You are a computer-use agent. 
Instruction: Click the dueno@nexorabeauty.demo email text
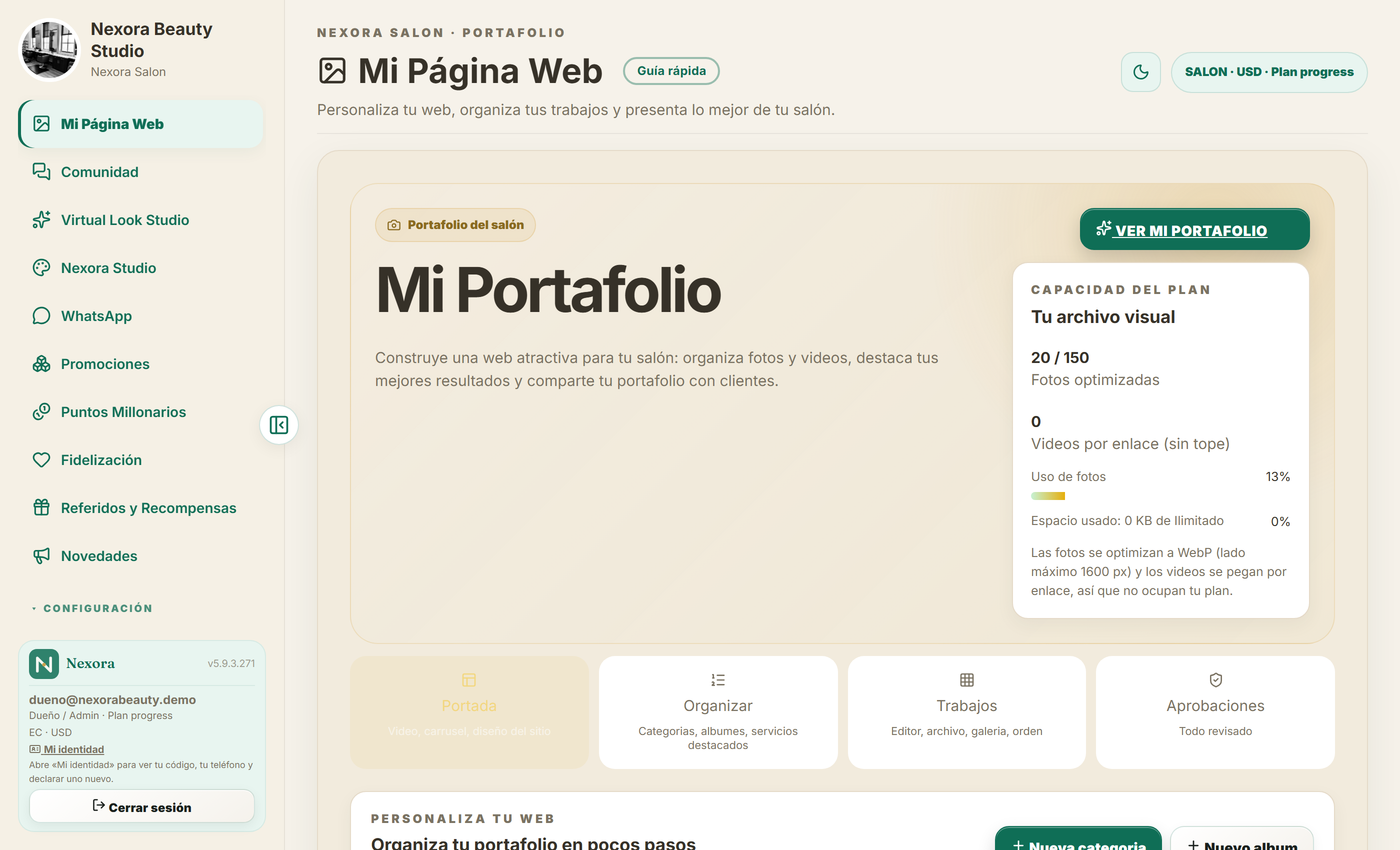coord(112,700)
